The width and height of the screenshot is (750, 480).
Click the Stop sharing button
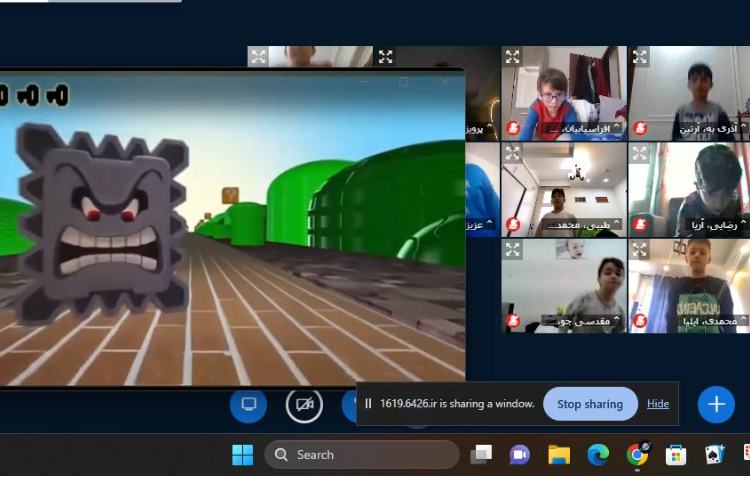[x=590, y=404]
